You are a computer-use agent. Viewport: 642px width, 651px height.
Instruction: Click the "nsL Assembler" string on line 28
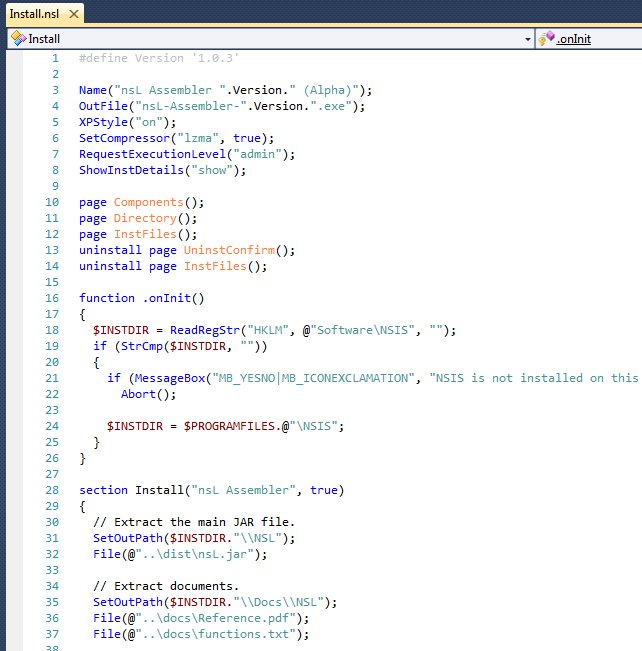point(243,490)
